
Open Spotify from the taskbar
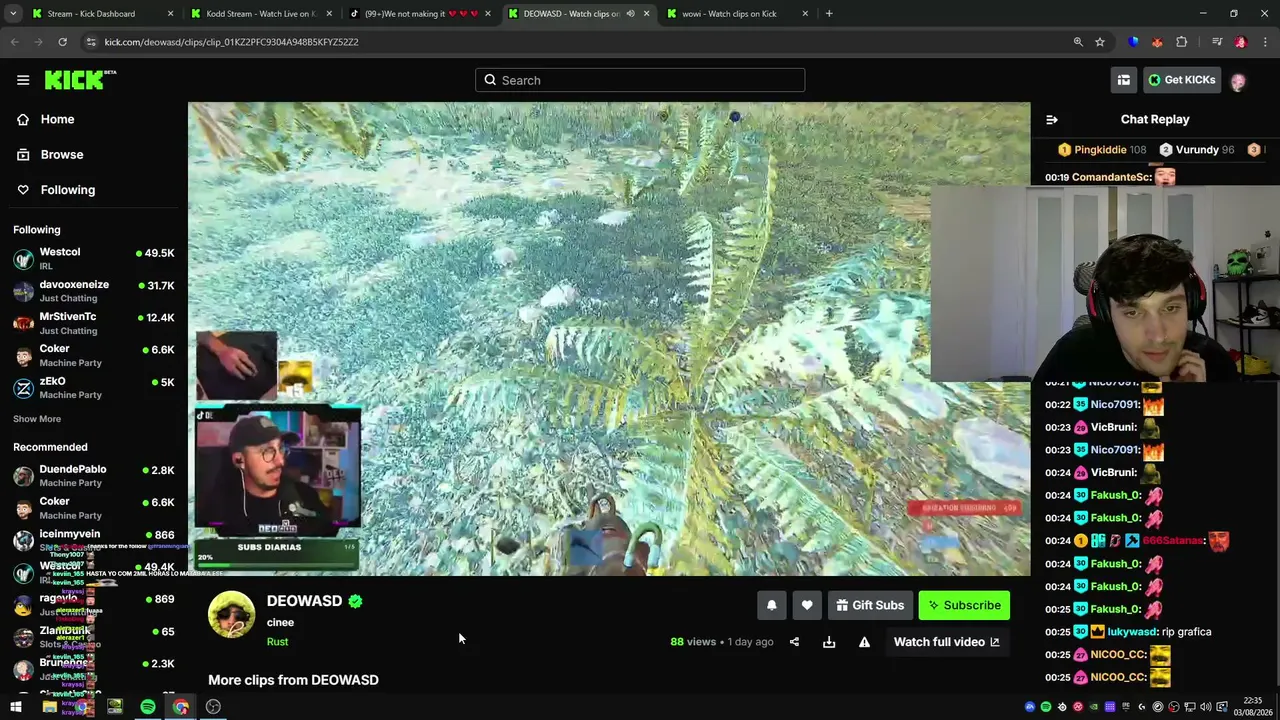pyautogui.click(x=148, y=707)
